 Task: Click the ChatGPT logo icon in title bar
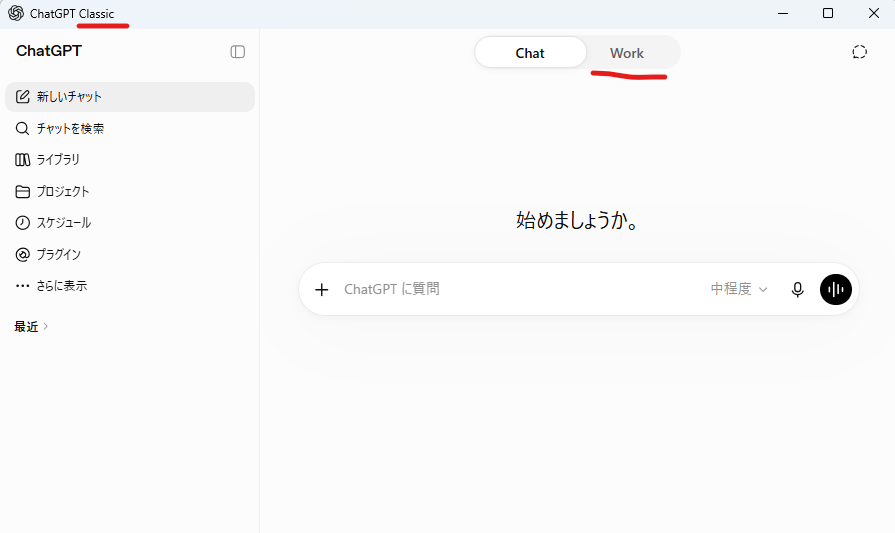coord(16,13)
